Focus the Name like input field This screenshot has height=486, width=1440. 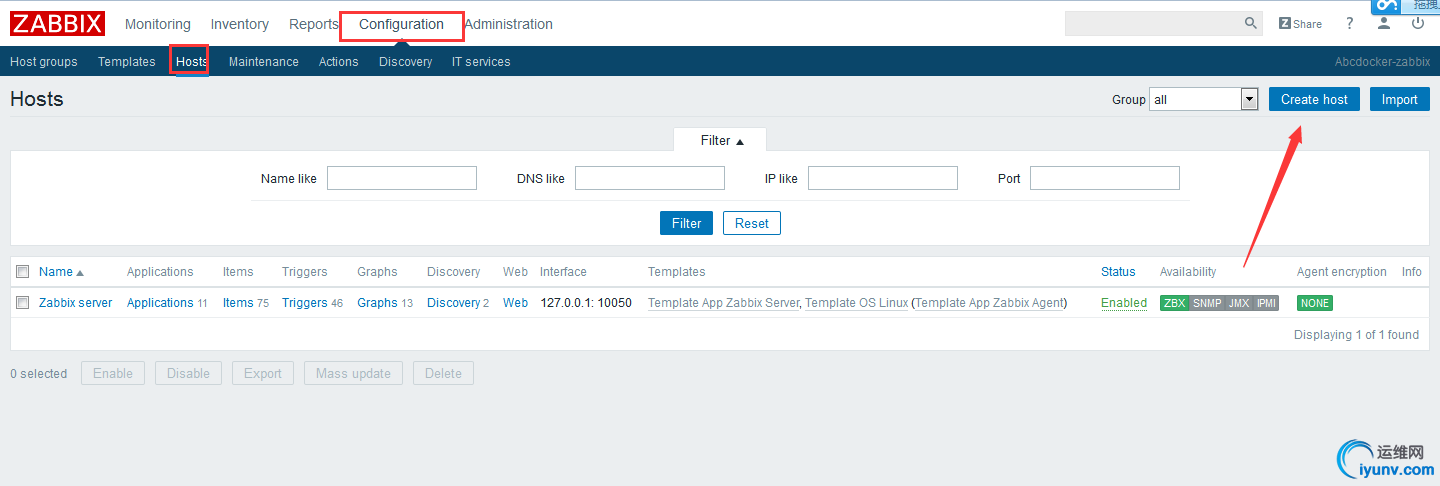click(402, 178)
